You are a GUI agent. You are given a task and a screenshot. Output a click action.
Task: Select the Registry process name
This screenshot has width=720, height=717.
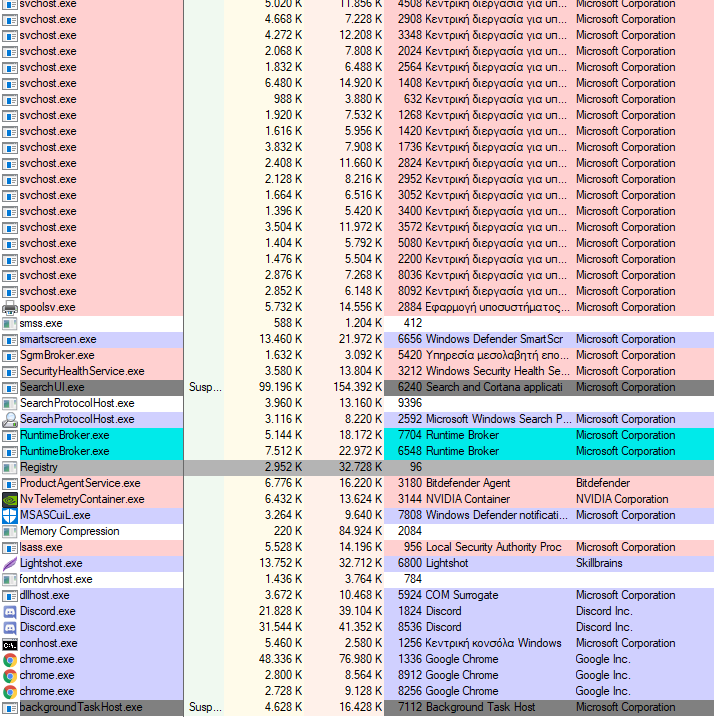coord(39,467)
